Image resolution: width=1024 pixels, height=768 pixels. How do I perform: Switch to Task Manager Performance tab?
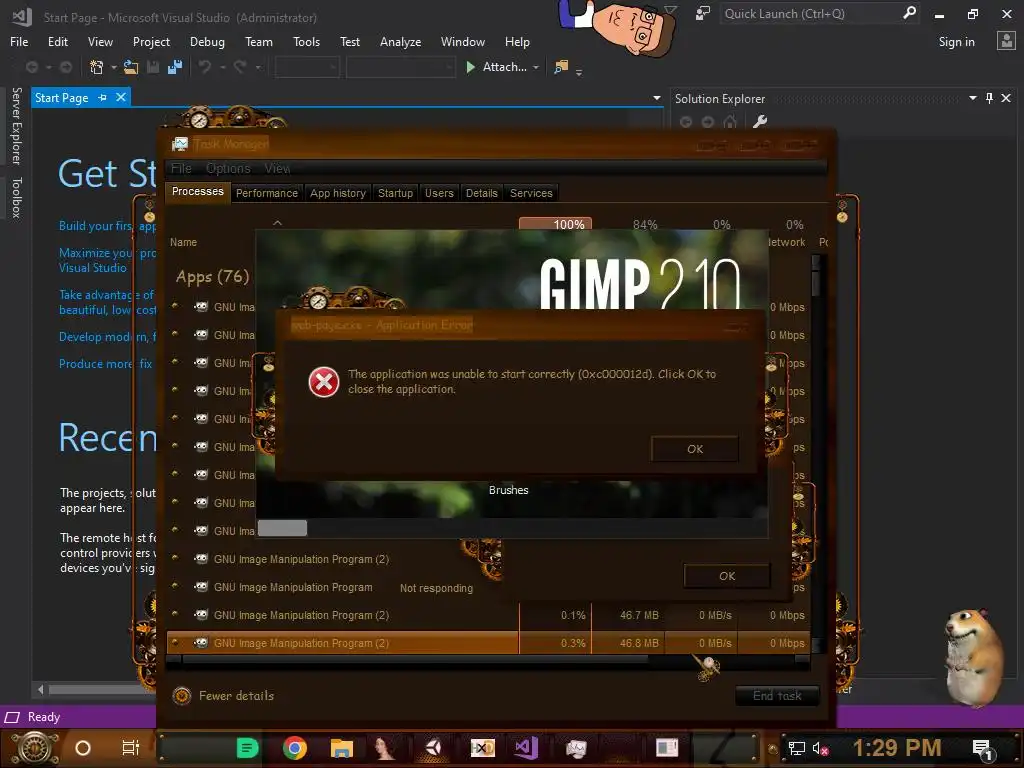[x=266, y=193]
